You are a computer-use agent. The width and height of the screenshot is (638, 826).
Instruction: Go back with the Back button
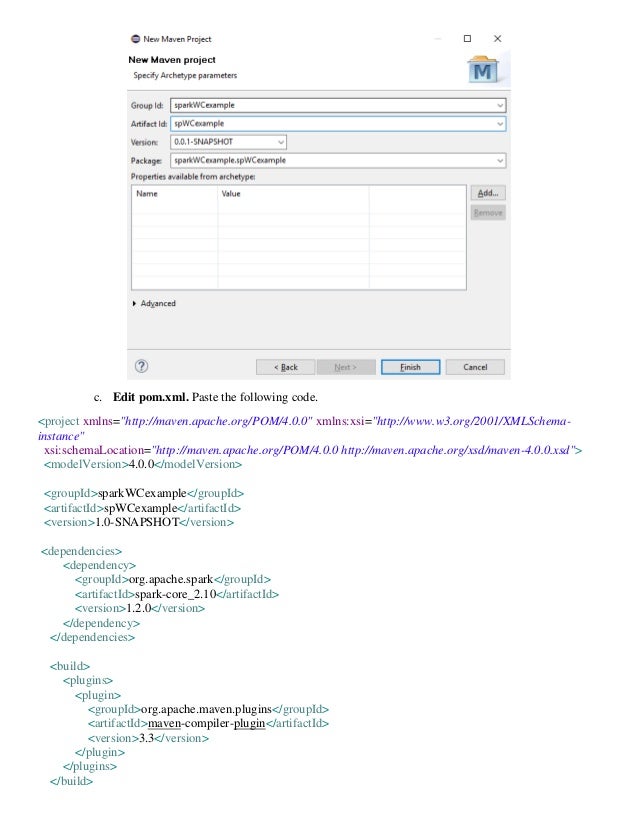(286, 367)
